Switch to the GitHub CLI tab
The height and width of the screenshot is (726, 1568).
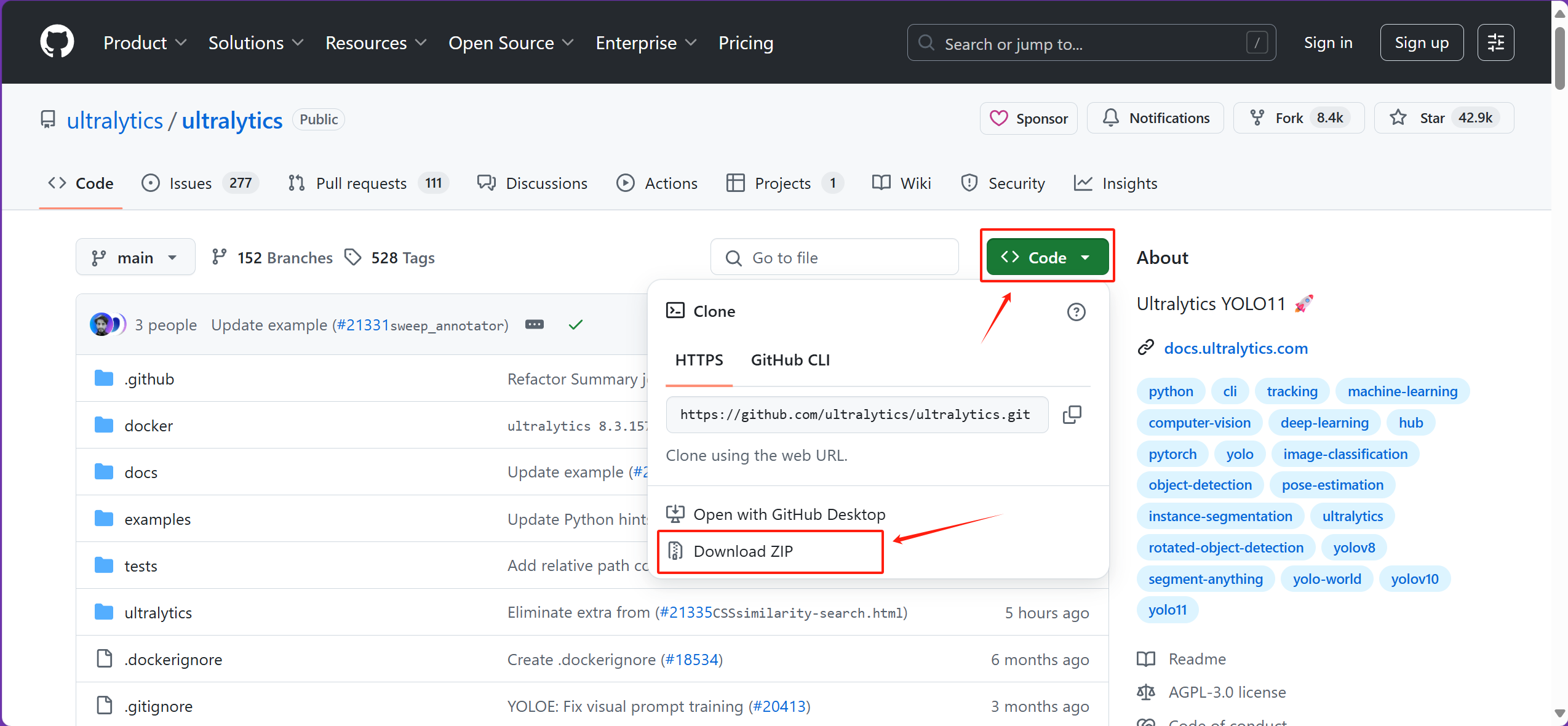[x=790, y=360]
